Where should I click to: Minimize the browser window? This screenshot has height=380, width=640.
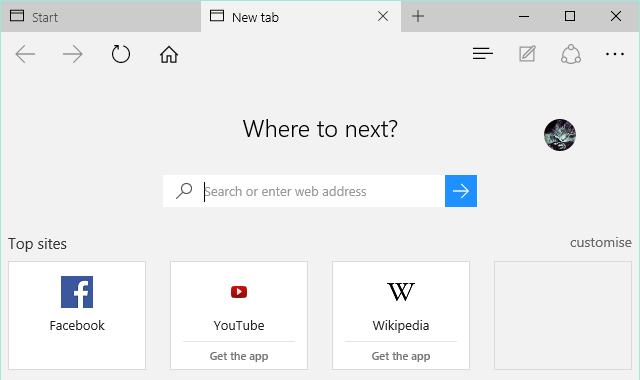point(524,16)
